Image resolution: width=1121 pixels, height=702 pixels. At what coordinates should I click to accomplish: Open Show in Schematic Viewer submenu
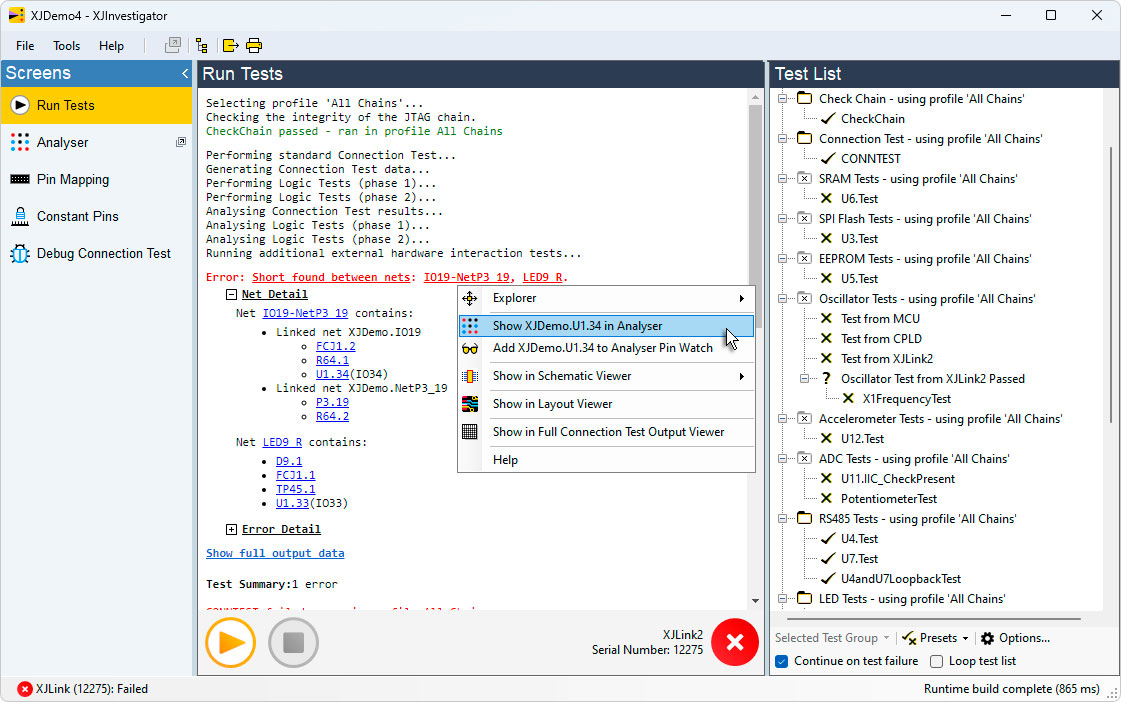click(x=606, y=376)
